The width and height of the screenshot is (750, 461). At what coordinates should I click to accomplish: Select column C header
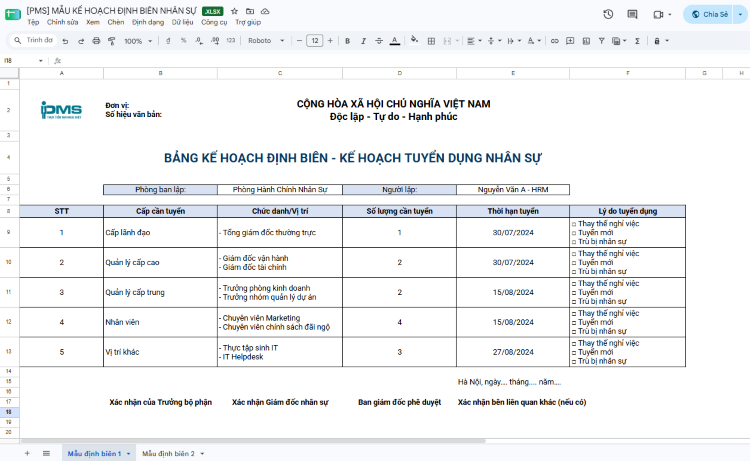click(x=280, y=73)
